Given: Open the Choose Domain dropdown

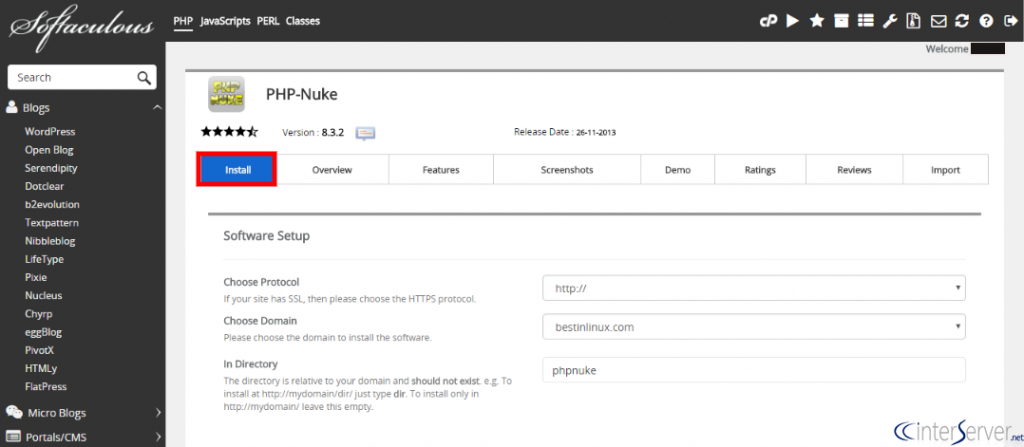Looking at the screenshot, I should (x=754, y=327).
